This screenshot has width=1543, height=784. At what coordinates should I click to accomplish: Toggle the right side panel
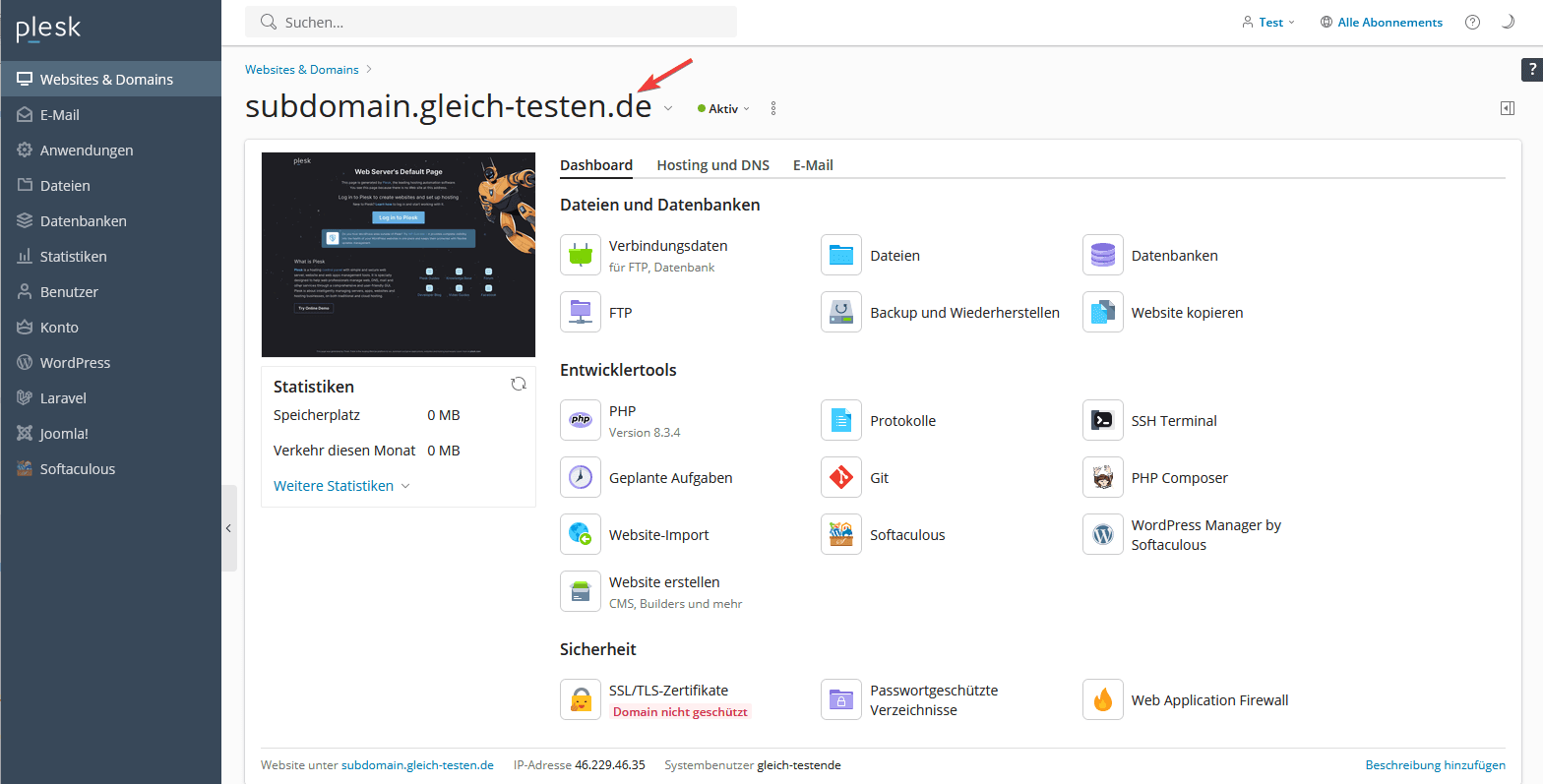coord(1507,108)
